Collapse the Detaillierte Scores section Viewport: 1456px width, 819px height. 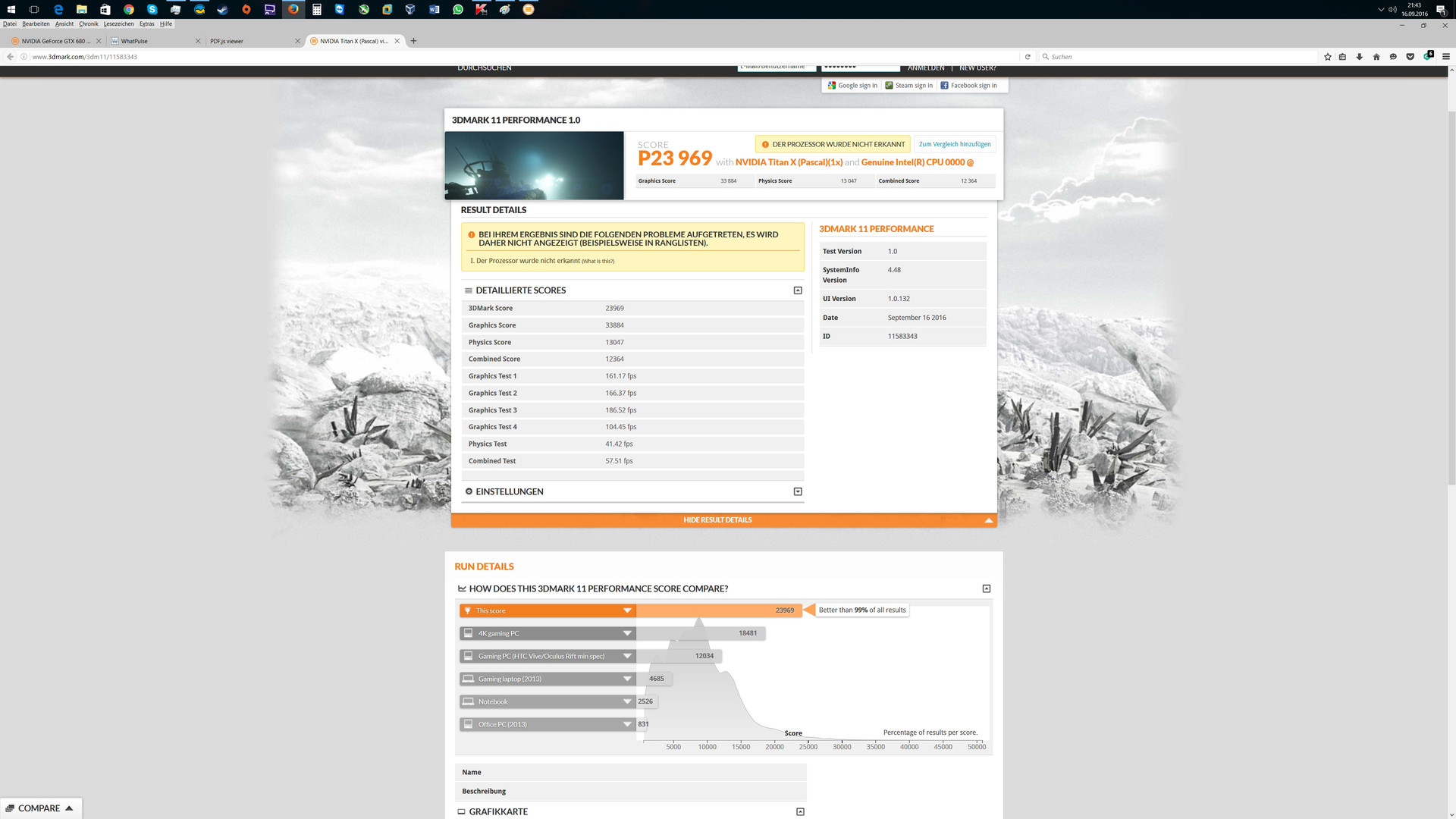tap(798, 290)
